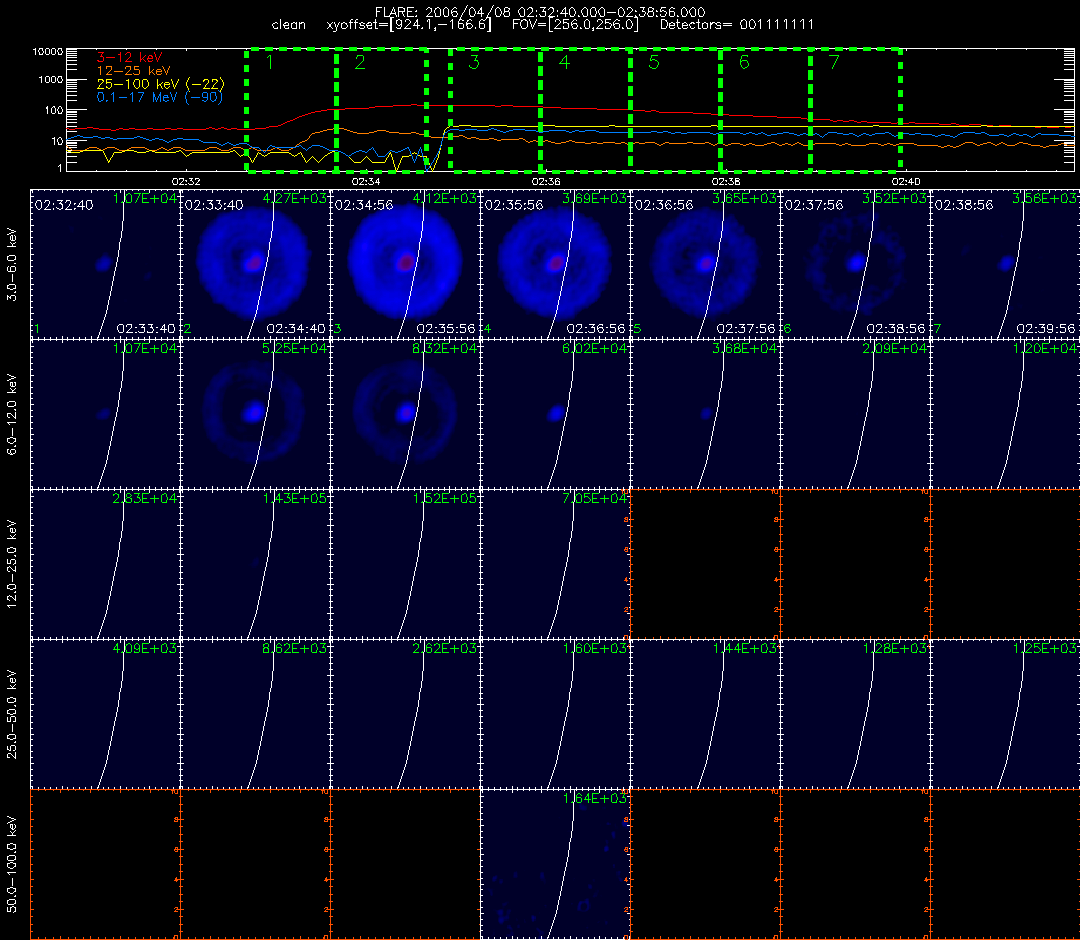This screenshot has height=940, width=1080.
Task: Click the 02:34:40 end time label
Action: 295,329
